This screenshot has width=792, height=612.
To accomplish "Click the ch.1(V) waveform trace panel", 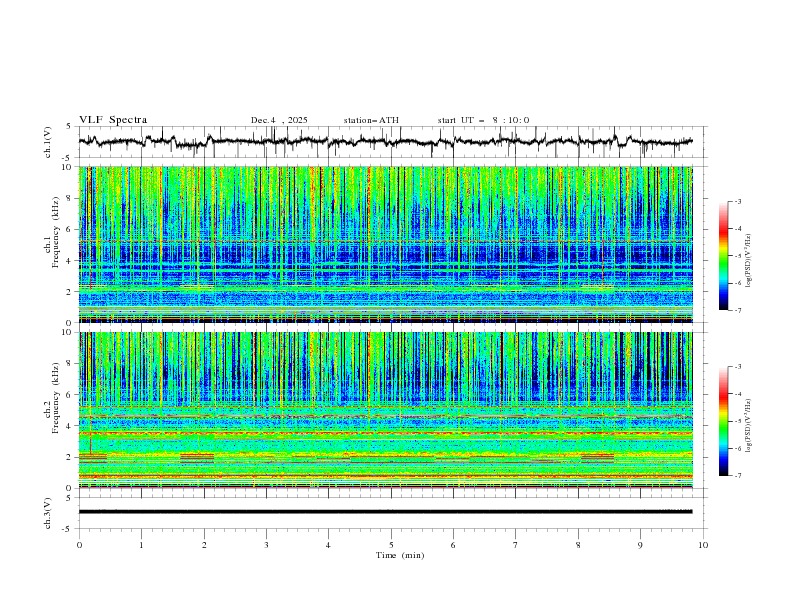I will click(393, 142).
